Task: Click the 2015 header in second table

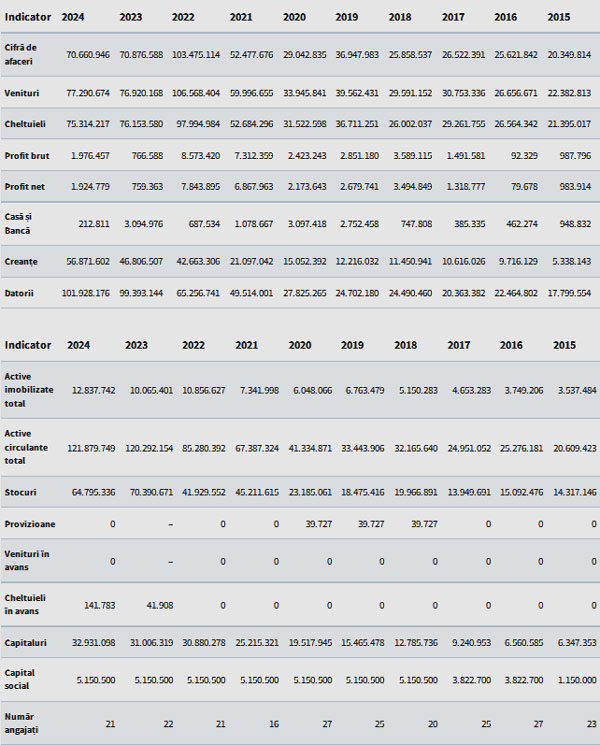Action: [x=564, y=345]
